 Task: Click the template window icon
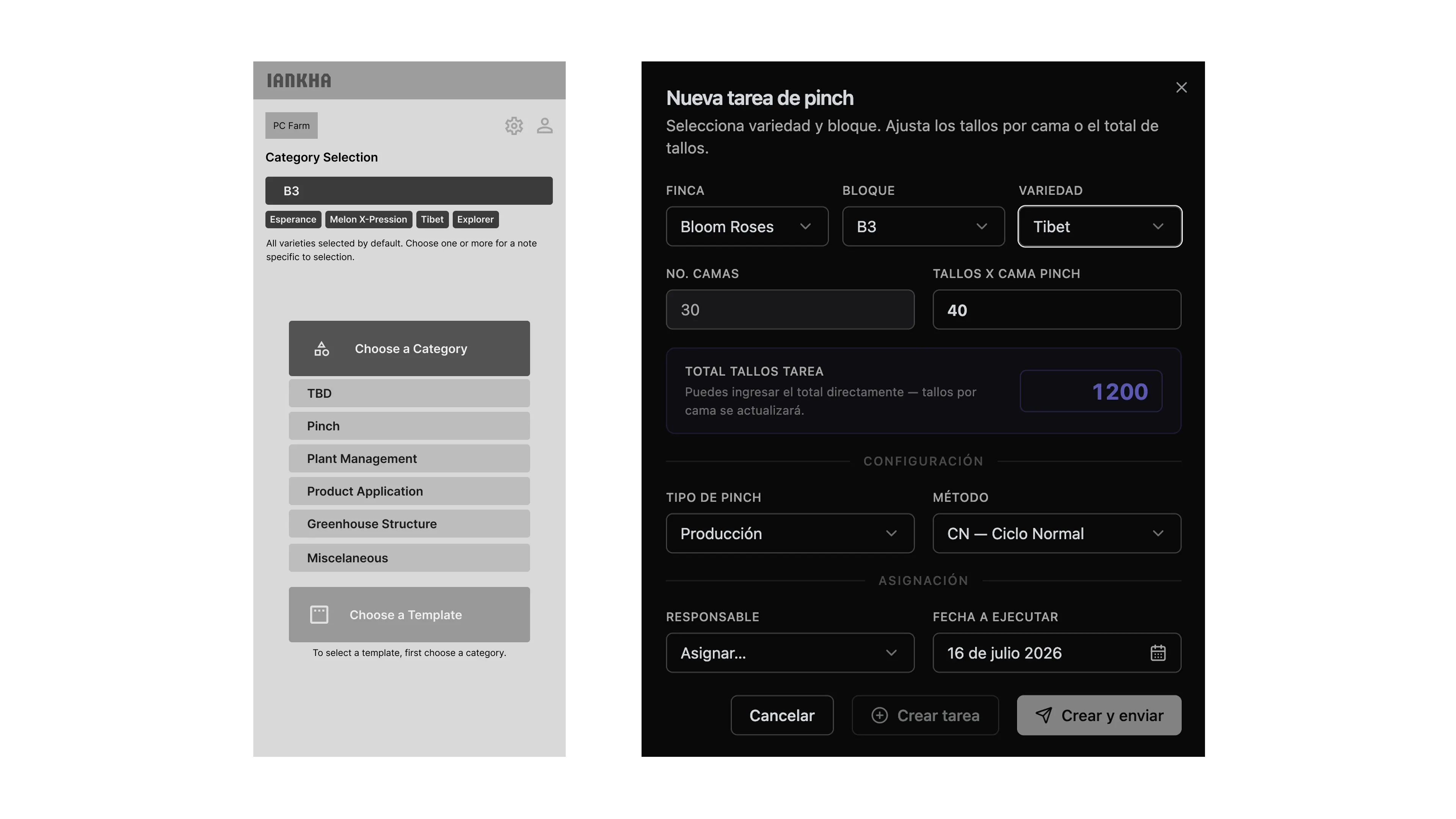tap(319, 614)
